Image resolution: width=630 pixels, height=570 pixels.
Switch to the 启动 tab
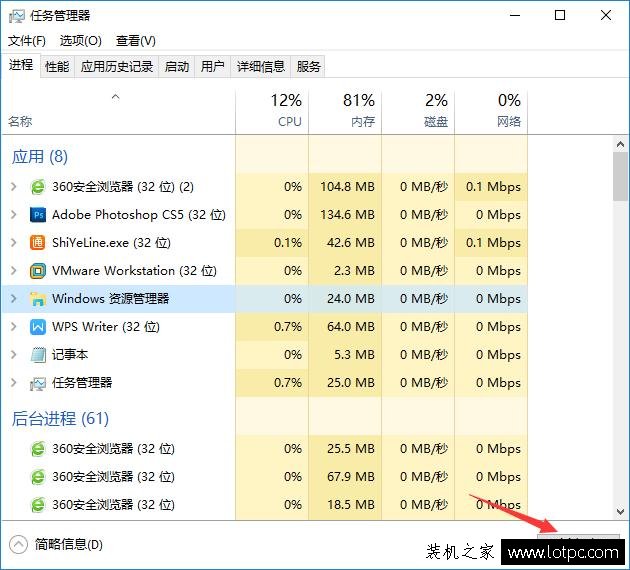(x=177, y=66)
